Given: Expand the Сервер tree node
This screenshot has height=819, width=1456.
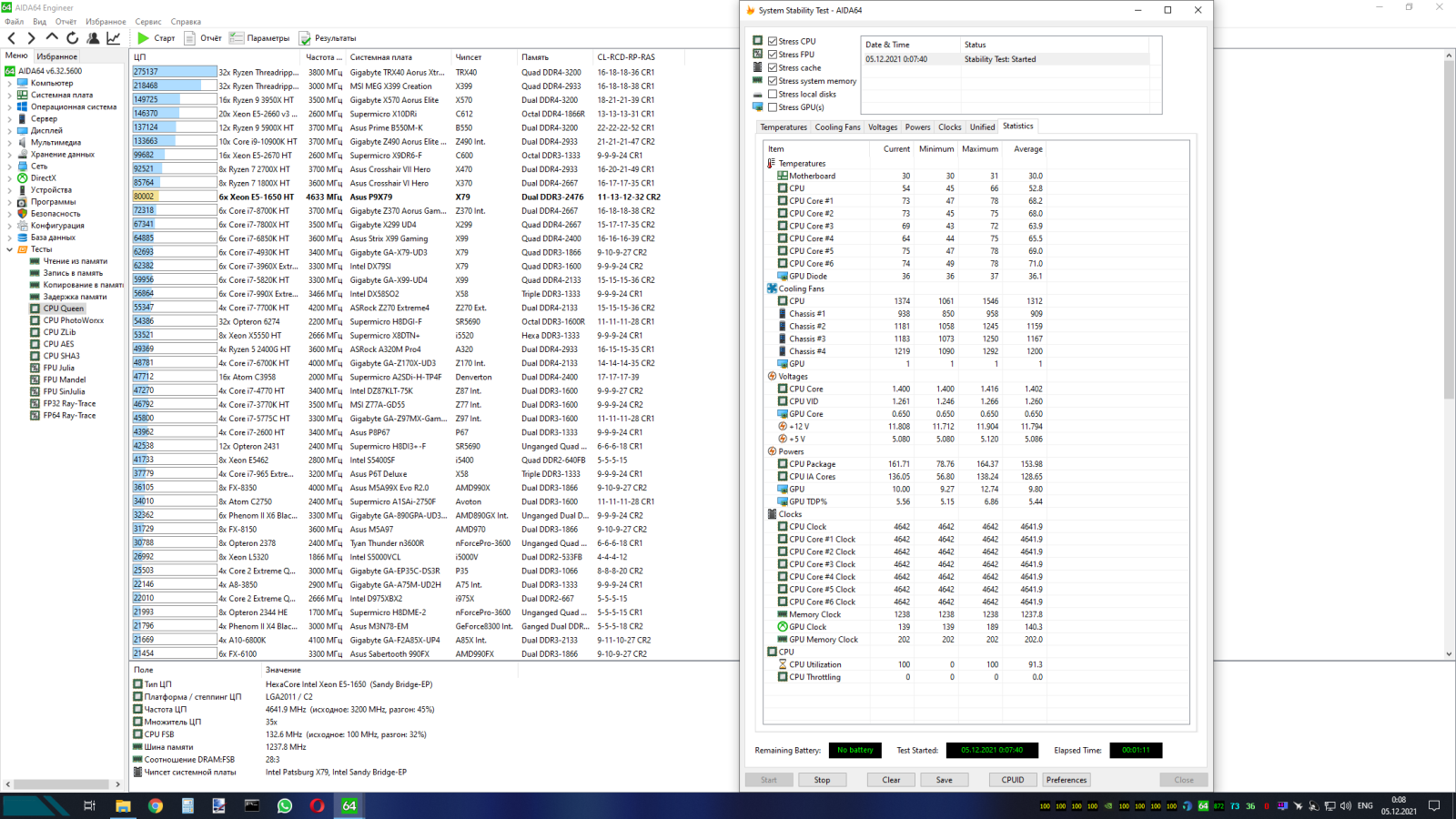Looking at the screenshot, I should pyautogui.click(x=10, y=118).
